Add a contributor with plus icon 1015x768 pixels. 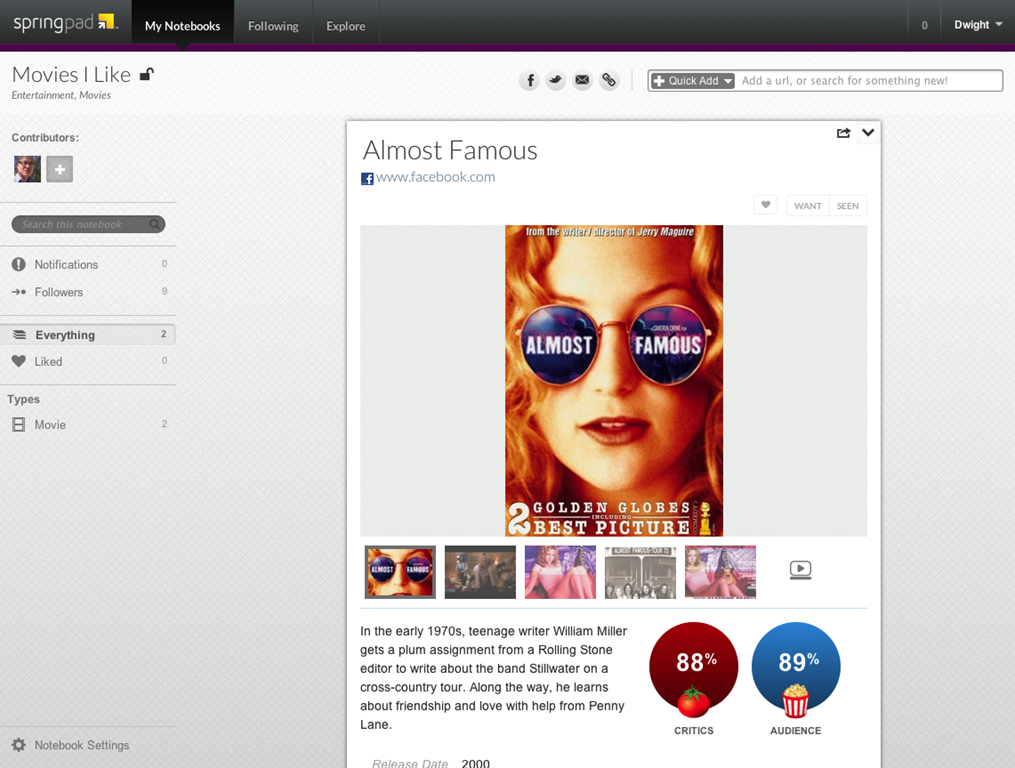click(59, 169)
